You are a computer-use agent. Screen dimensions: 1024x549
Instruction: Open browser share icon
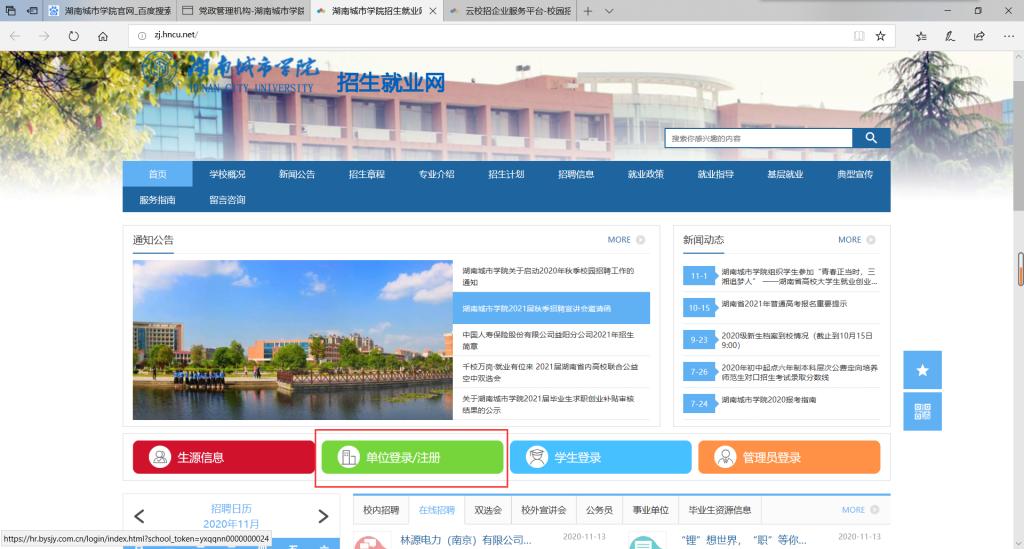pyautogui.click(x=979, y=35)
